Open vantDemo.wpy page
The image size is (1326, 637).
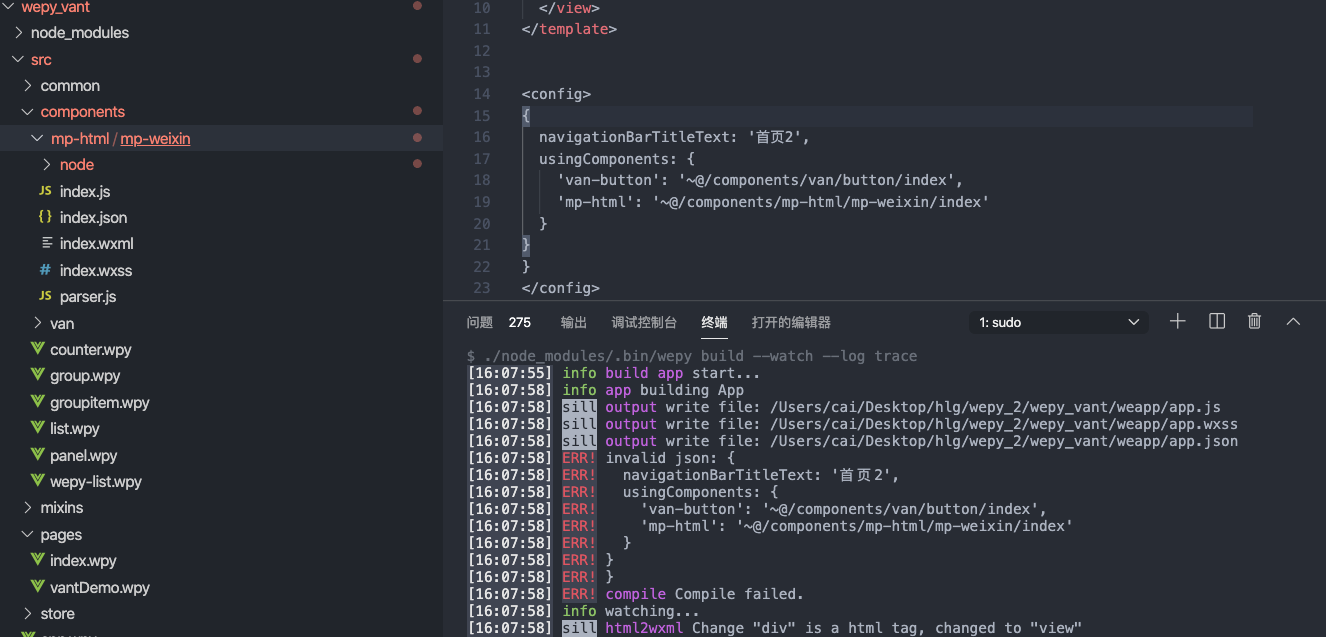point(100,588)
